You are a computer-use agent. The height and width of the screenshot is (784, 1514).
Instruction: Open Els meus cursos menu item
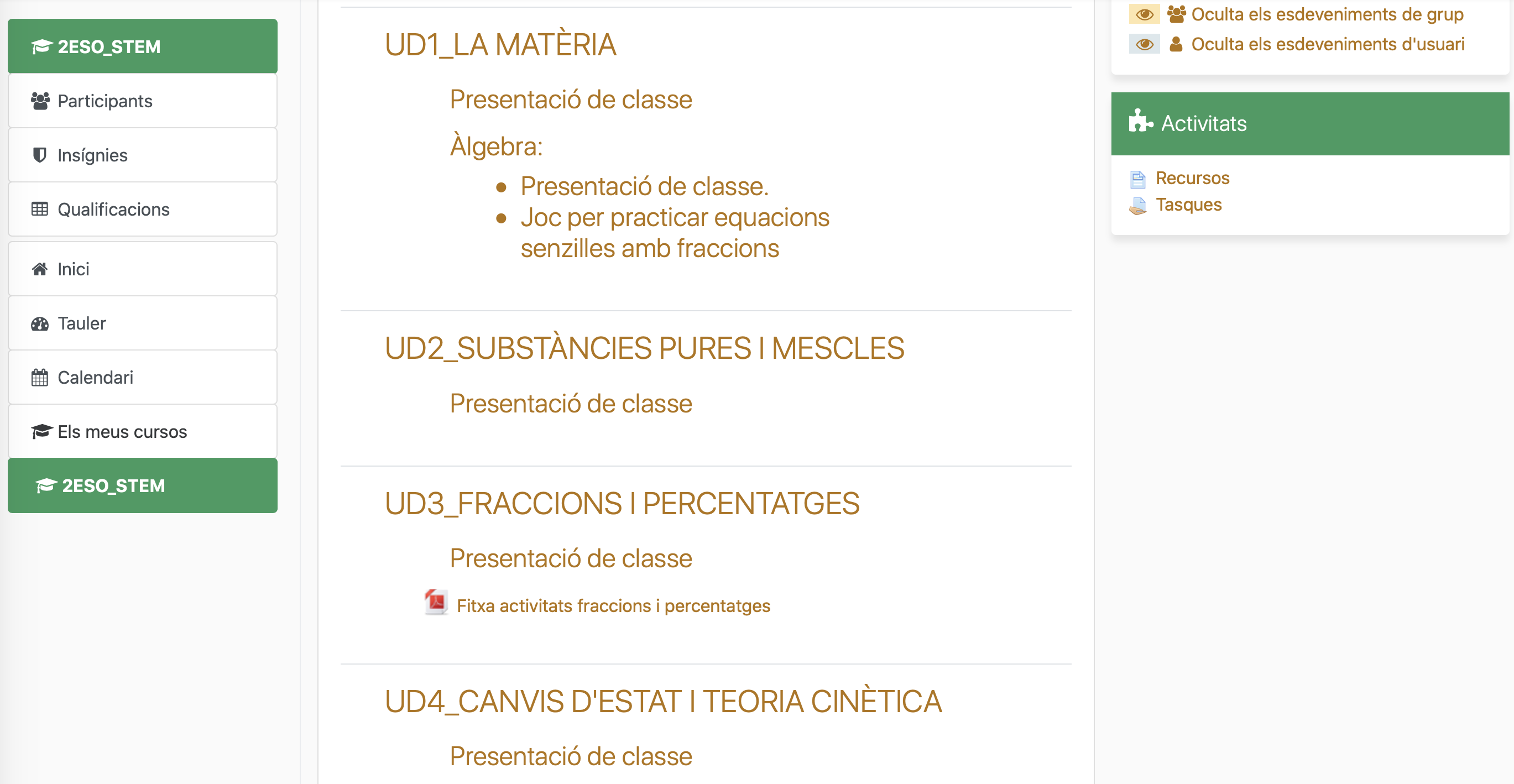122,432
